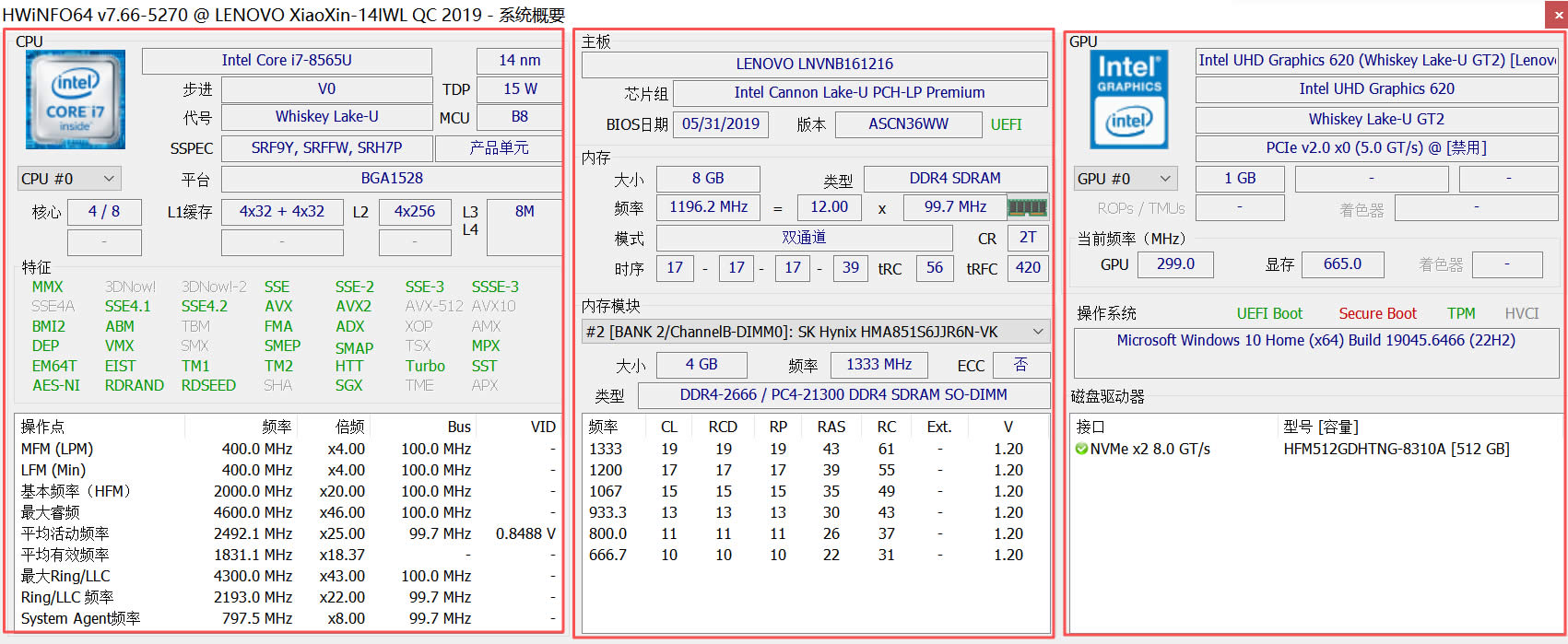Click the AVX2 feature flag
Image resolution: width=1568 pixels, height=644 pixels.
353,306
